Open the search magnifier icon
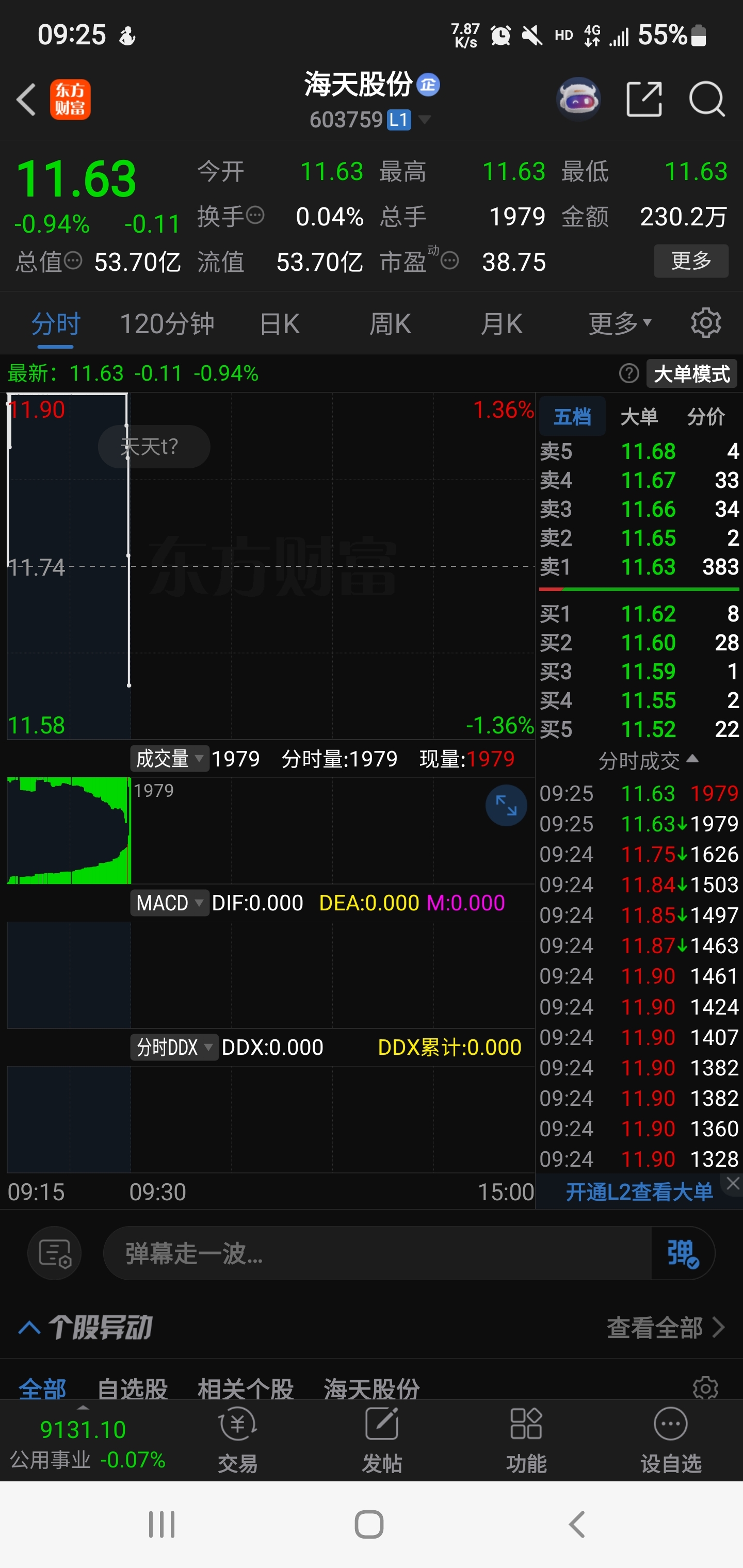The width and height of the screenshot is (743, 1568). 706,99
